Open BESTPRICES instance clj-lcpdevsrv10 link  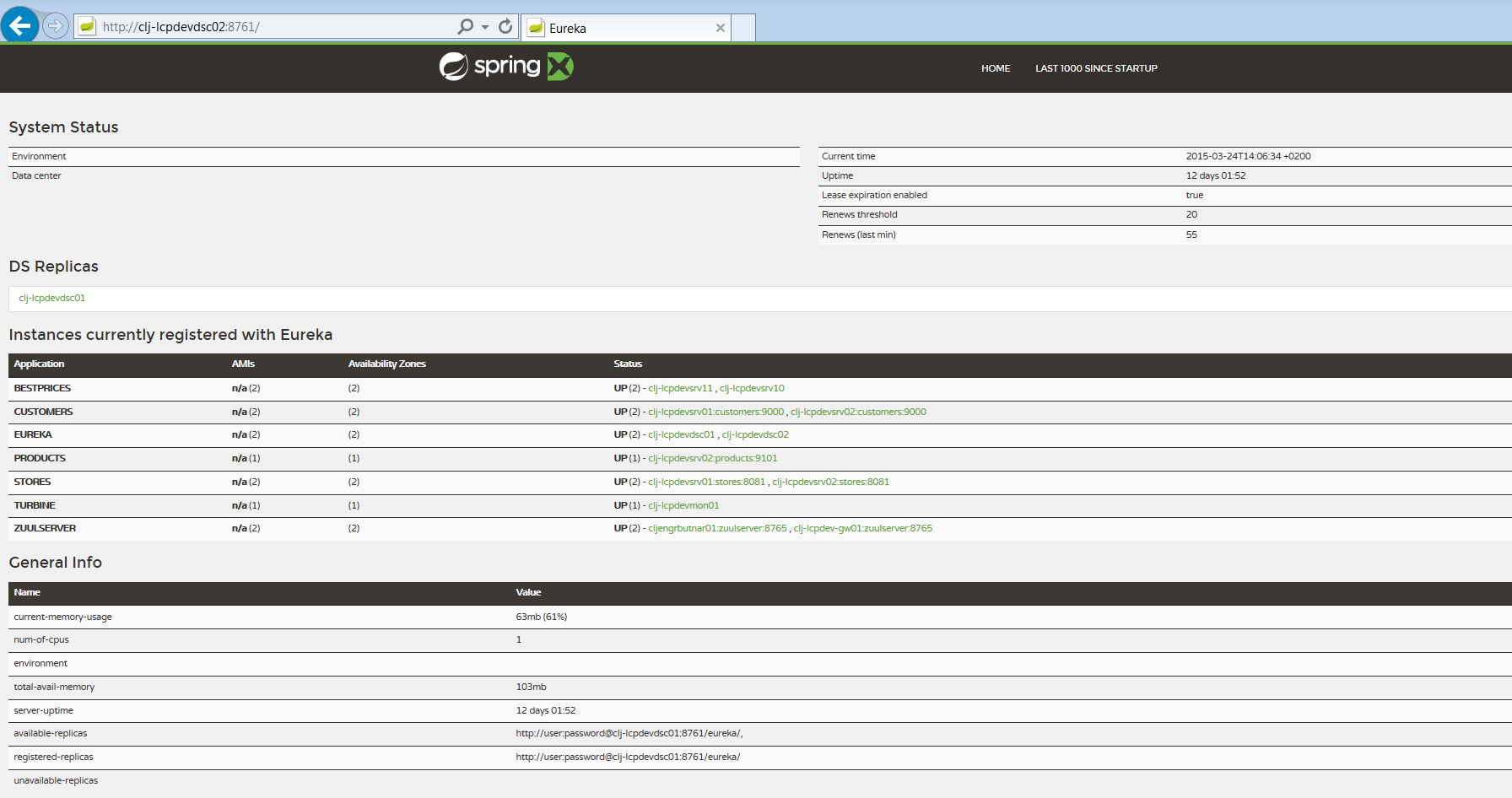pyautogui.click(x=752, y=389)
